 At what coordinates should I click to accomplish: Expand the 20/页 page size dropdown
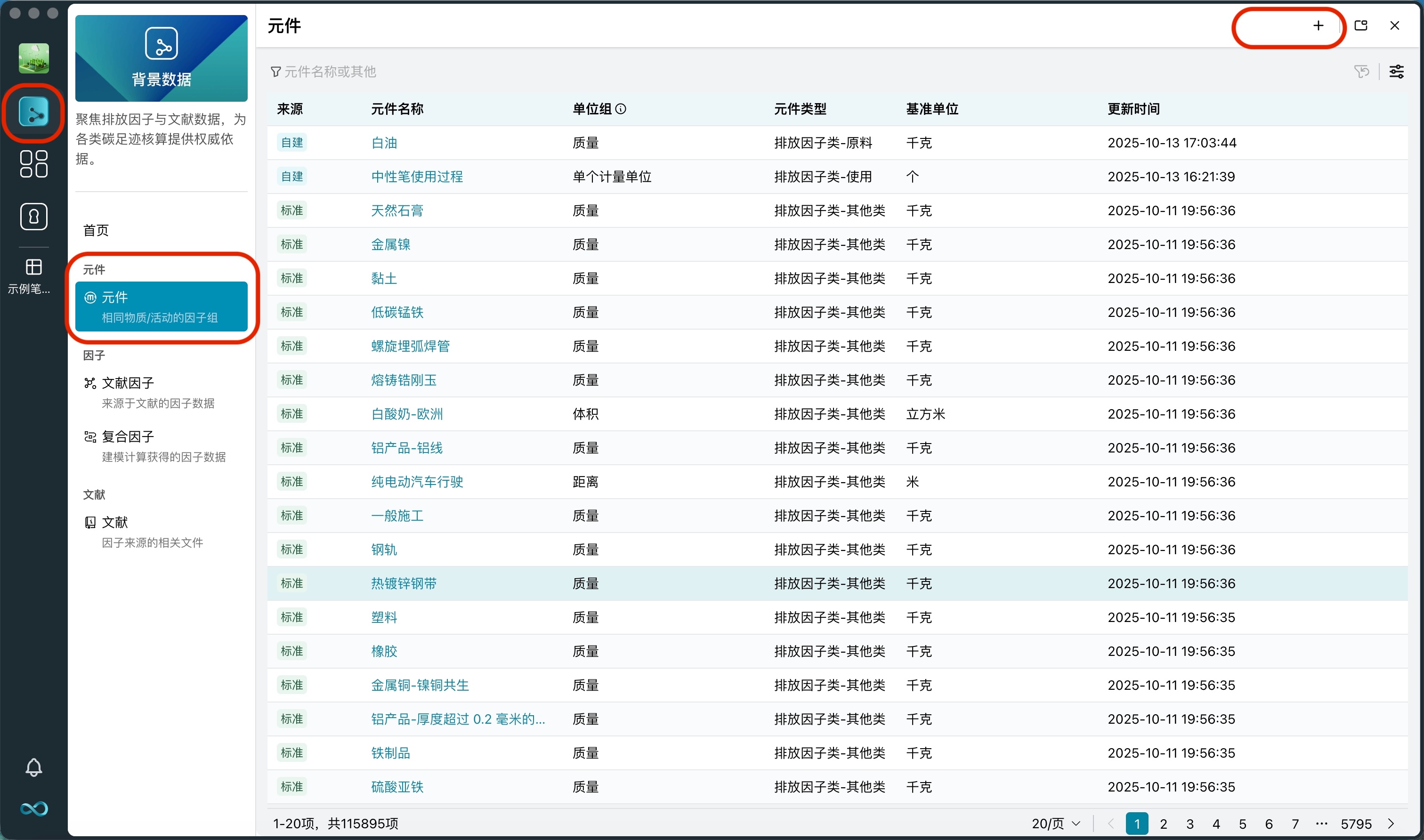(1056, 823)
